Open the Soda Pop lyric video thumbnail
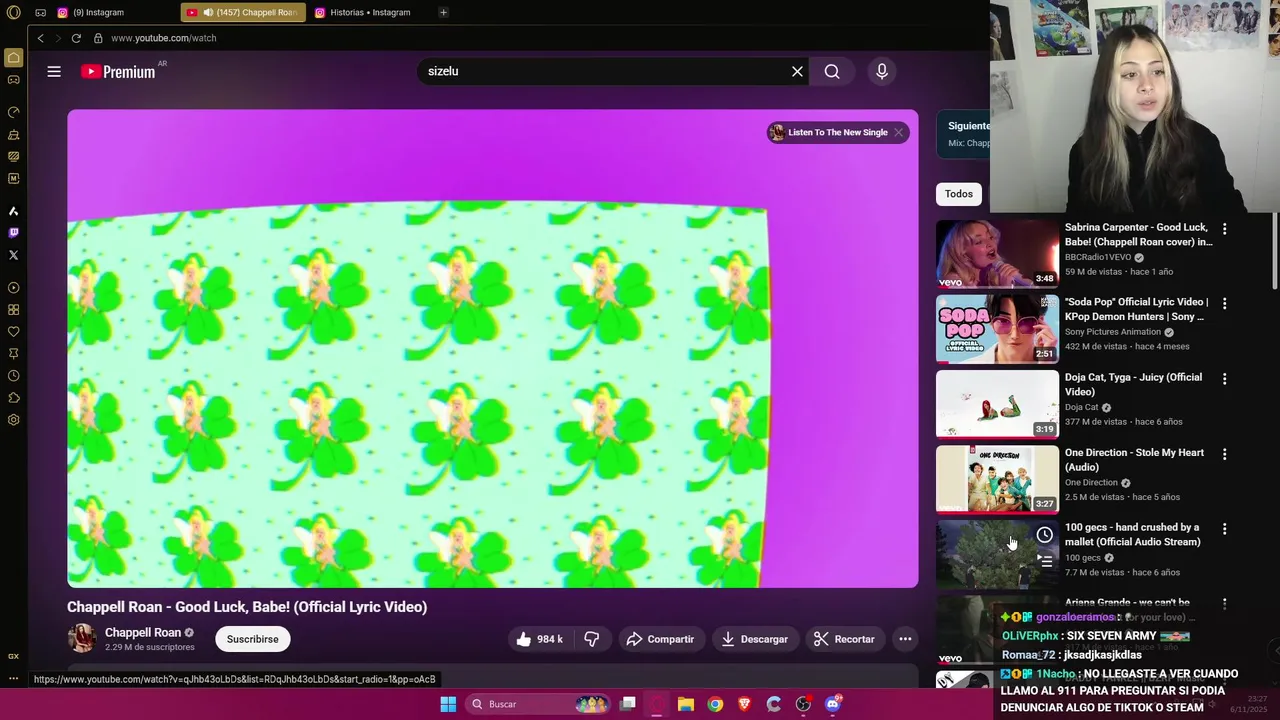The image size is (1280, 720). click(x=997, y=328)
